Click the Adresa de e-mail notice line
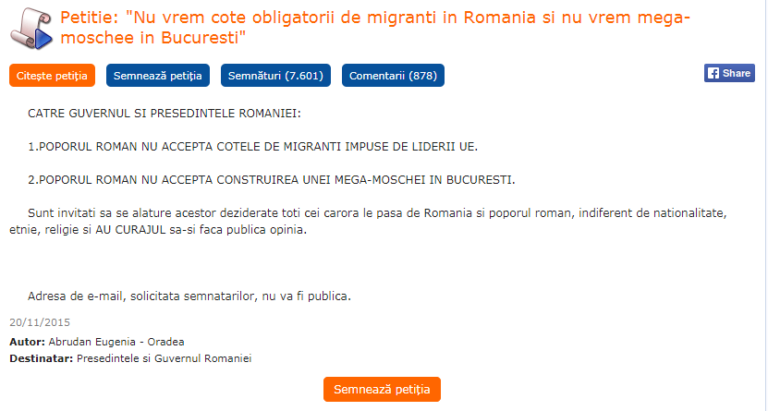768x411 pixels. 189,296
